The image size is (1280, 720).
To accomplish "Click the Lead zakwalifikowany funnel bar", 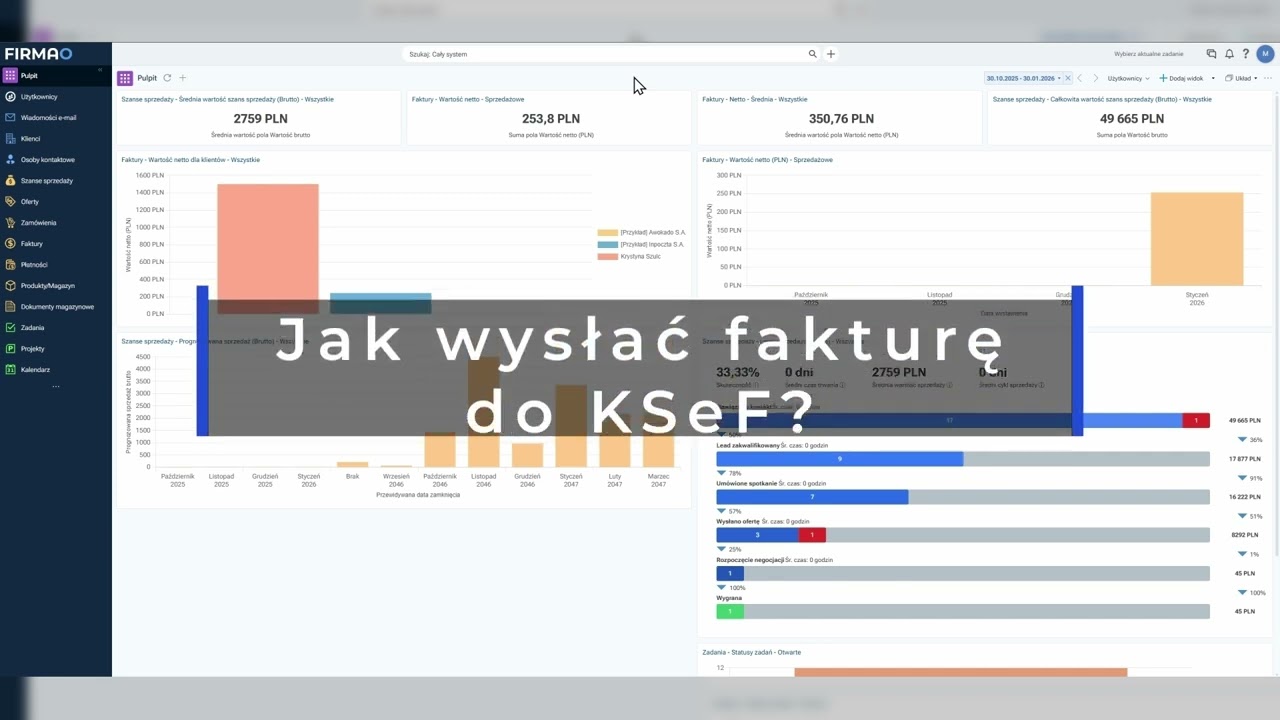I will pos(840,459).
